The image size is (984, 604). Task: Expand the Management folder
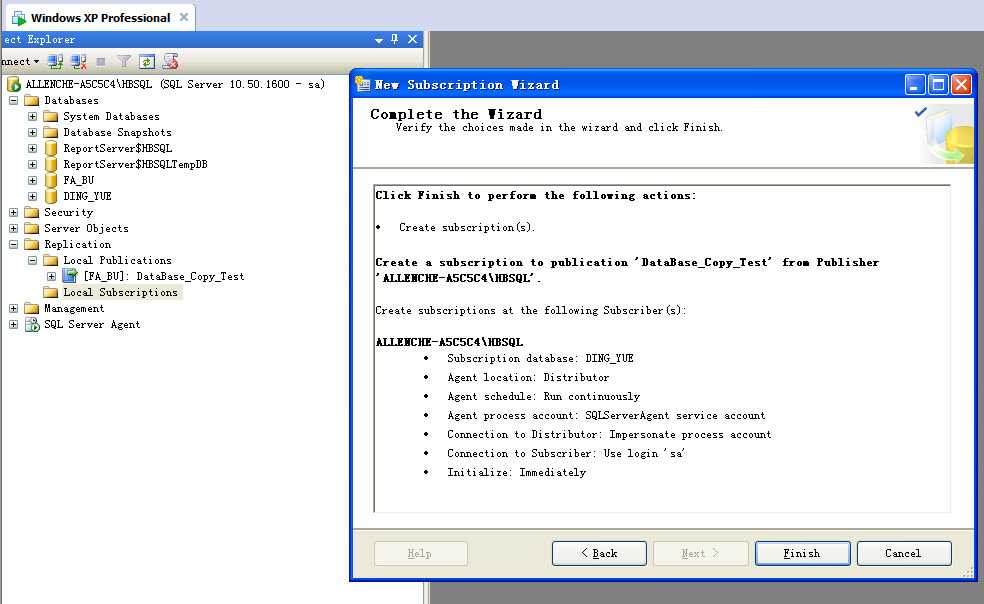click(x=13, y=308)
